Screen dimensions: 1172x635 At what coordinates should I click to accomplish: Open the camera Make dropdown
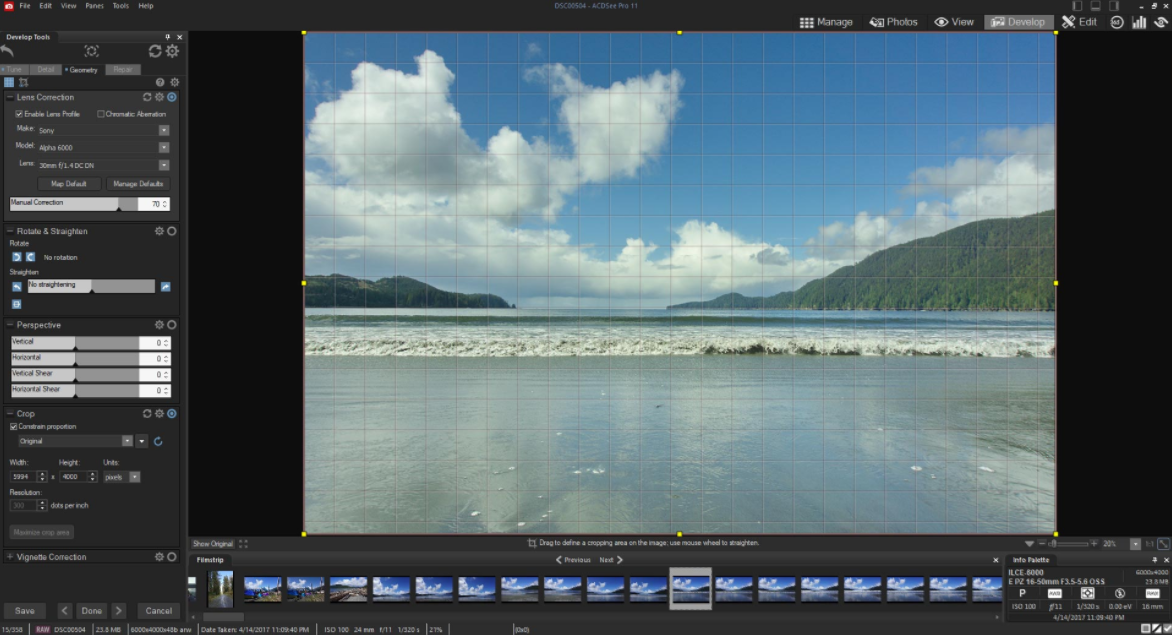point(164,130)
